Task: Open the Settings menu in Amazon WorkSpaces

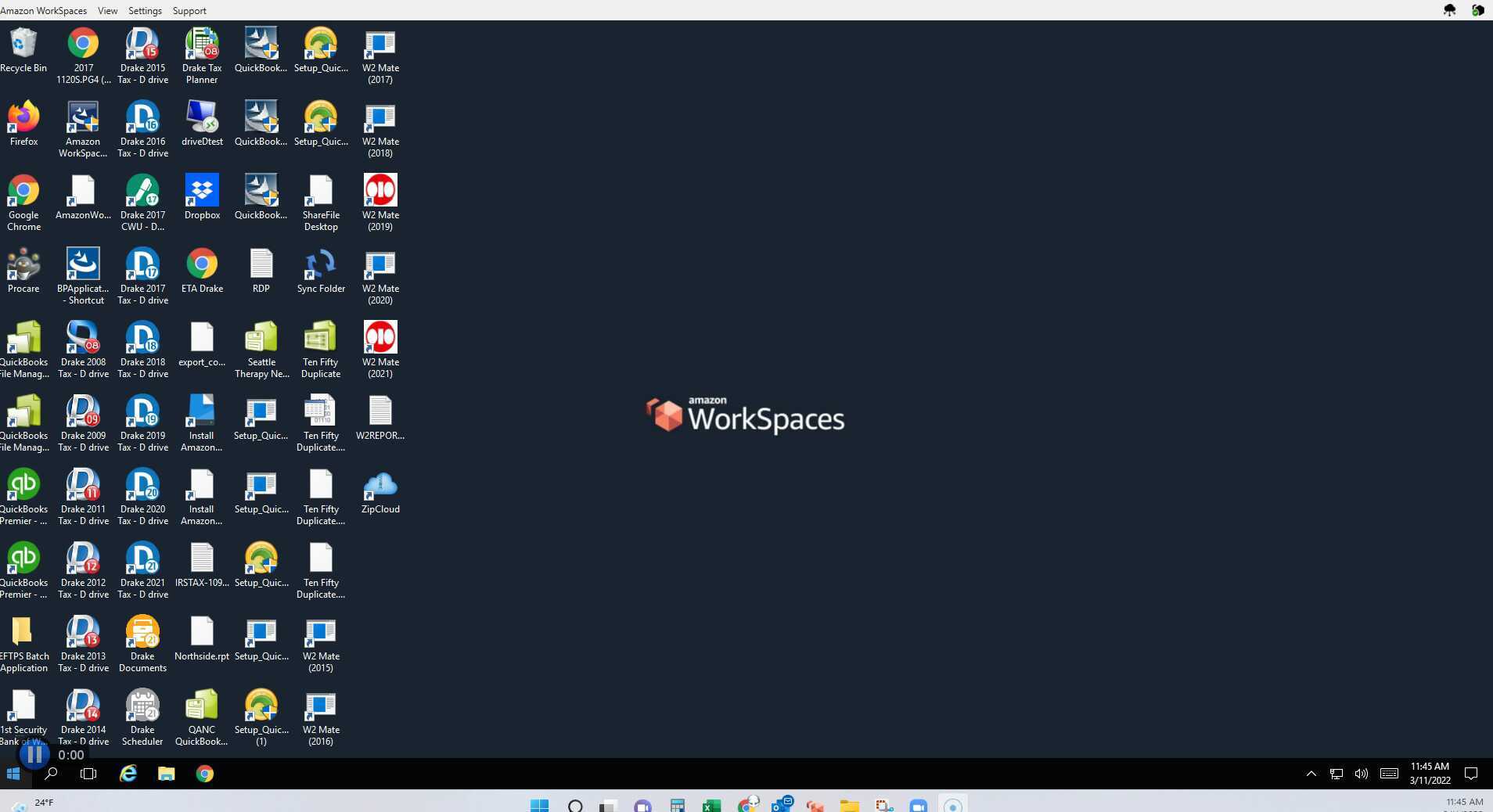Action: (x=144, y=10)
